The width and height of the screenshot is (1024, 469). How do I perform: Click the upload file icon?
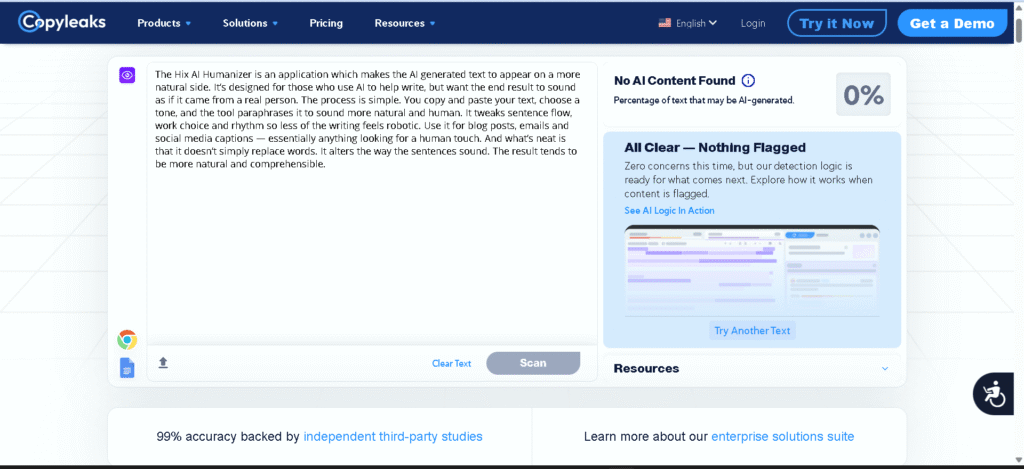pyautogui.click(x=163, y=363)
